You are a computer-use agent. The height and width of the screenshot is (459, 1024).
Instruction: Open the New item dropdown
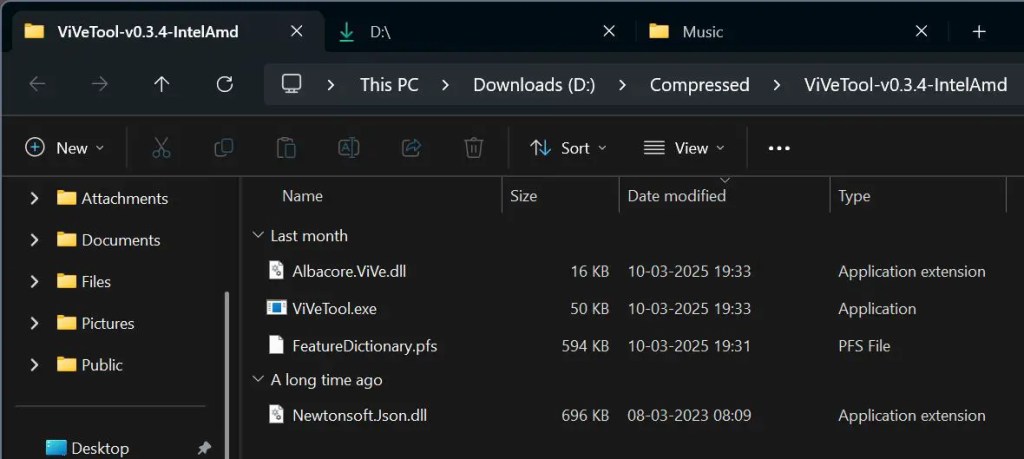(65, 148)
